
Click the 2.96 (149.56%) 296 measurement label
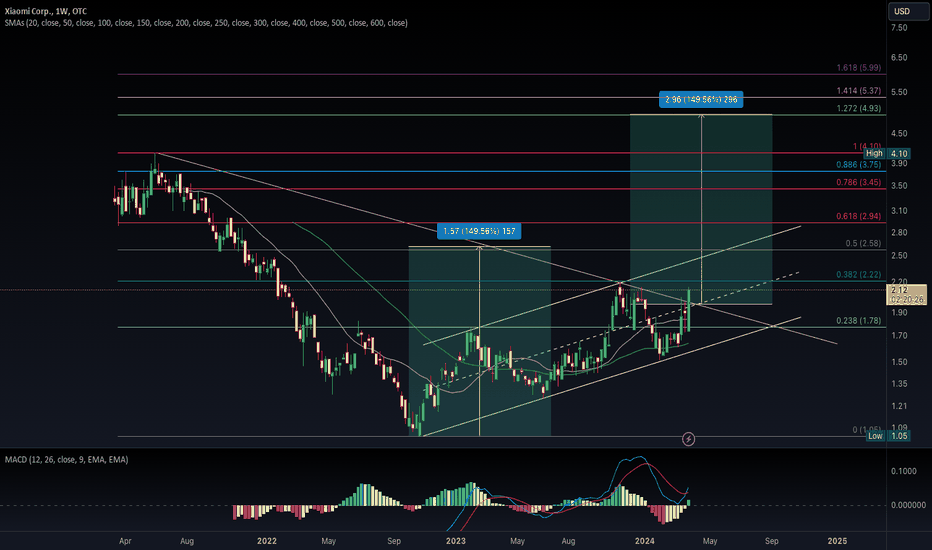coord(701,99)
